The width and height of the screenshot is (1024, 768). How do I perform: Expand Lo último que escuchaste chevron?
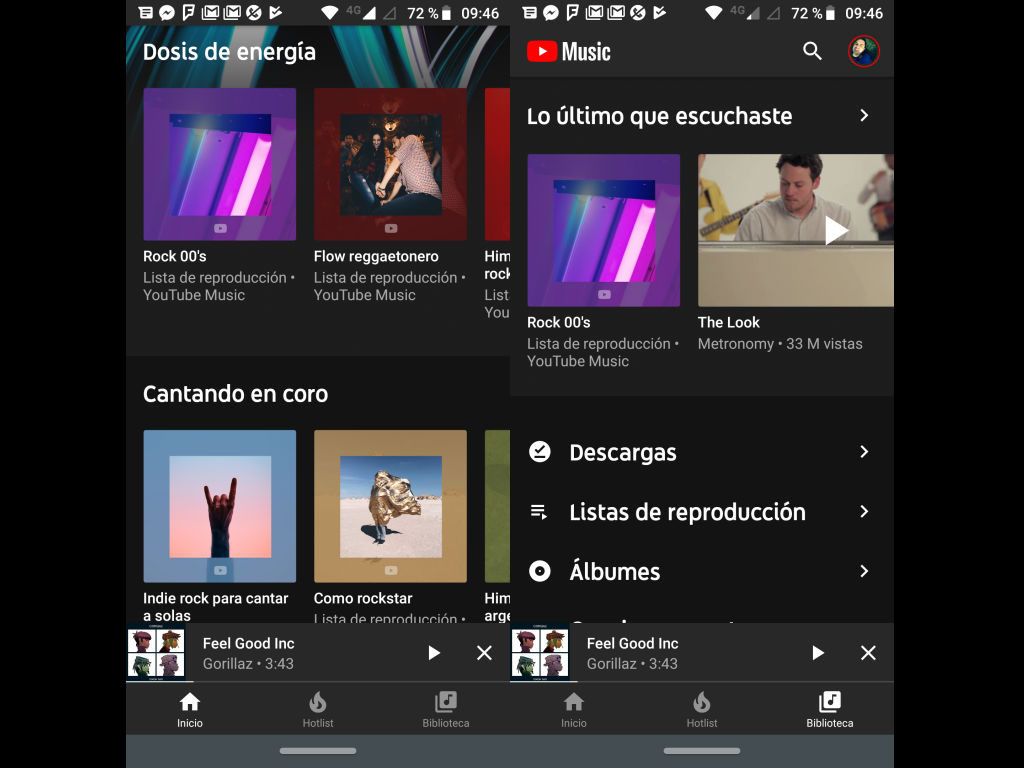click(864, 116)
